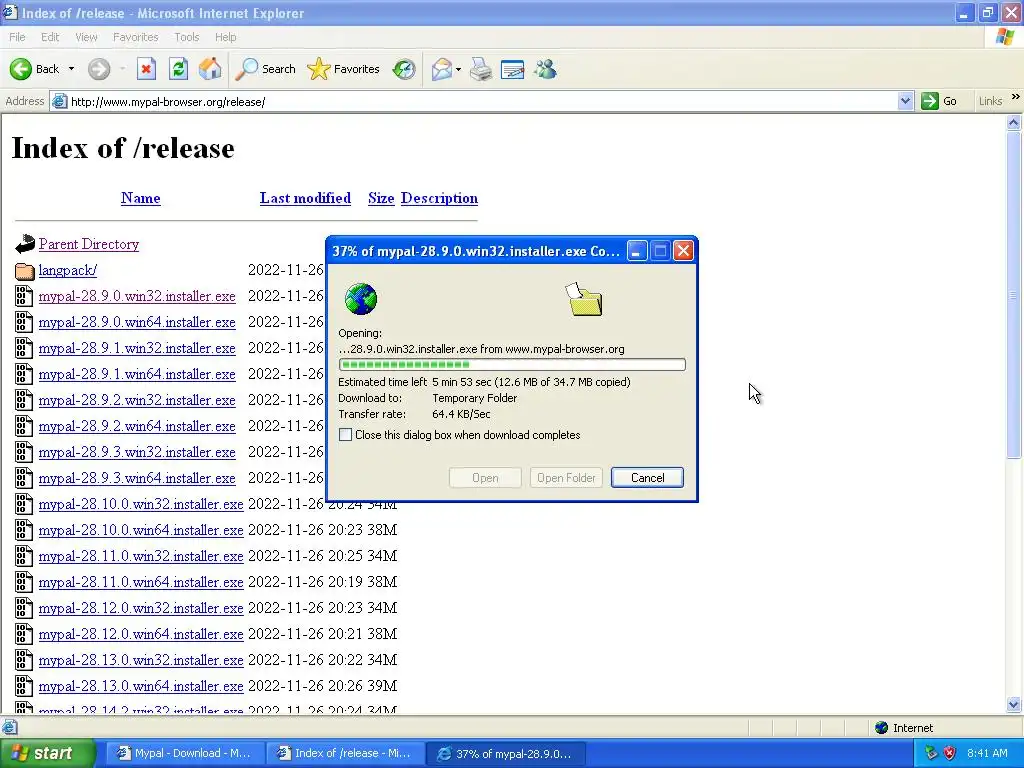Refresh the page with green arrows icon
This screenshot has height=768, width=1024.
(178, 69)
